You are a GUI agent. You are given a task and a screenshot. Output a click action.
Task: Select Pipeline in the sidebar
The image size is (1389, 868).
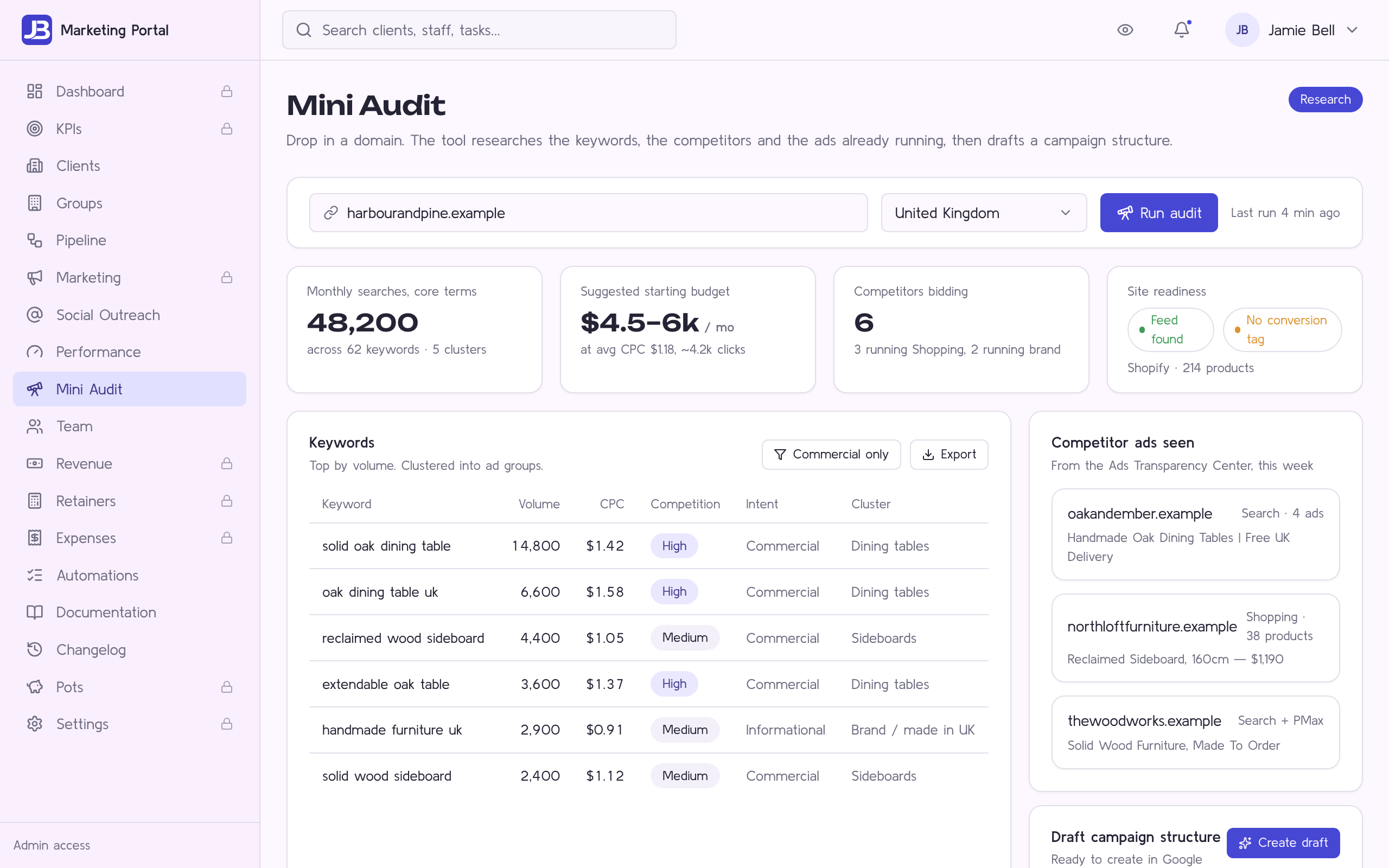130,240
